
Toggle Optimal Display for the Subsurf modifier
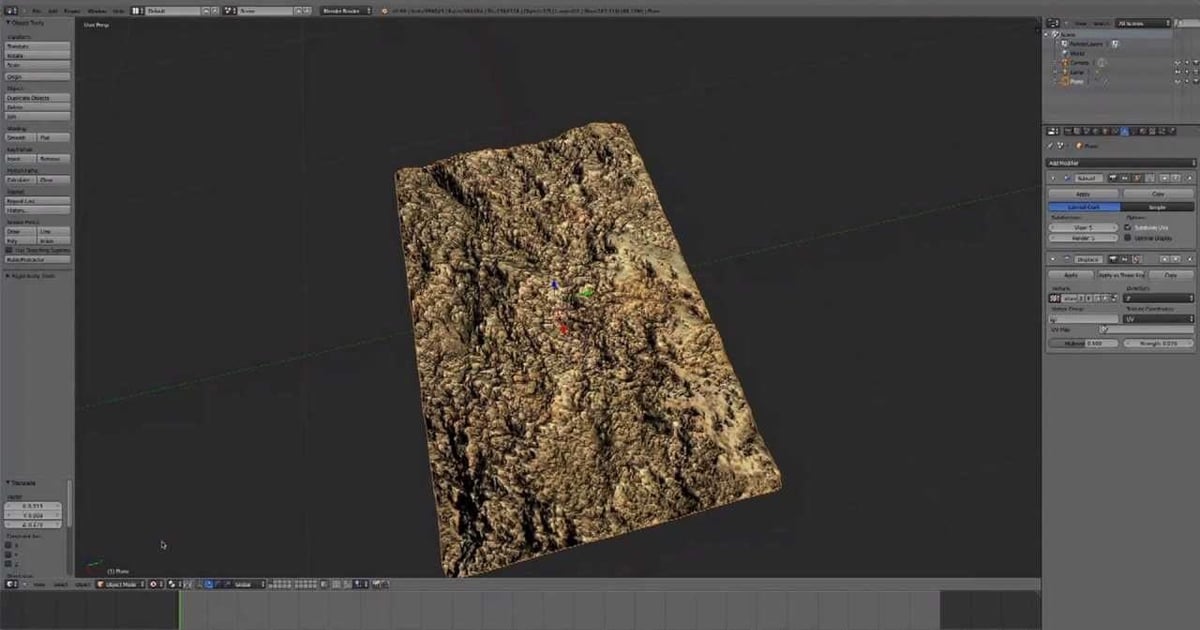[1127, 238]
